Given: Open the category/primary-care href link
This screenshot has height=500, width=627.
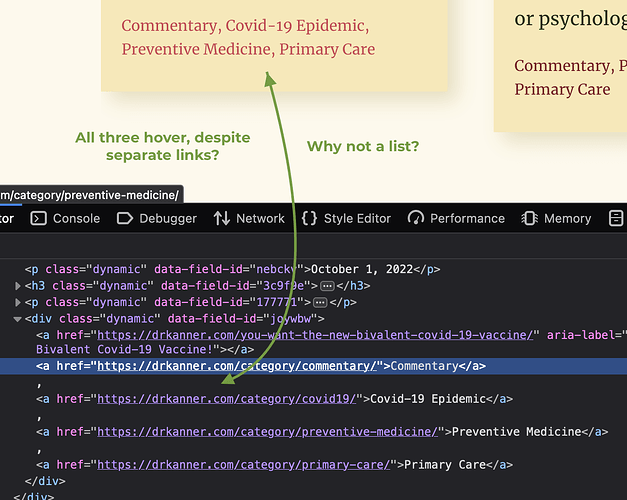Looking at the screenshot, I should pos(244,464).
